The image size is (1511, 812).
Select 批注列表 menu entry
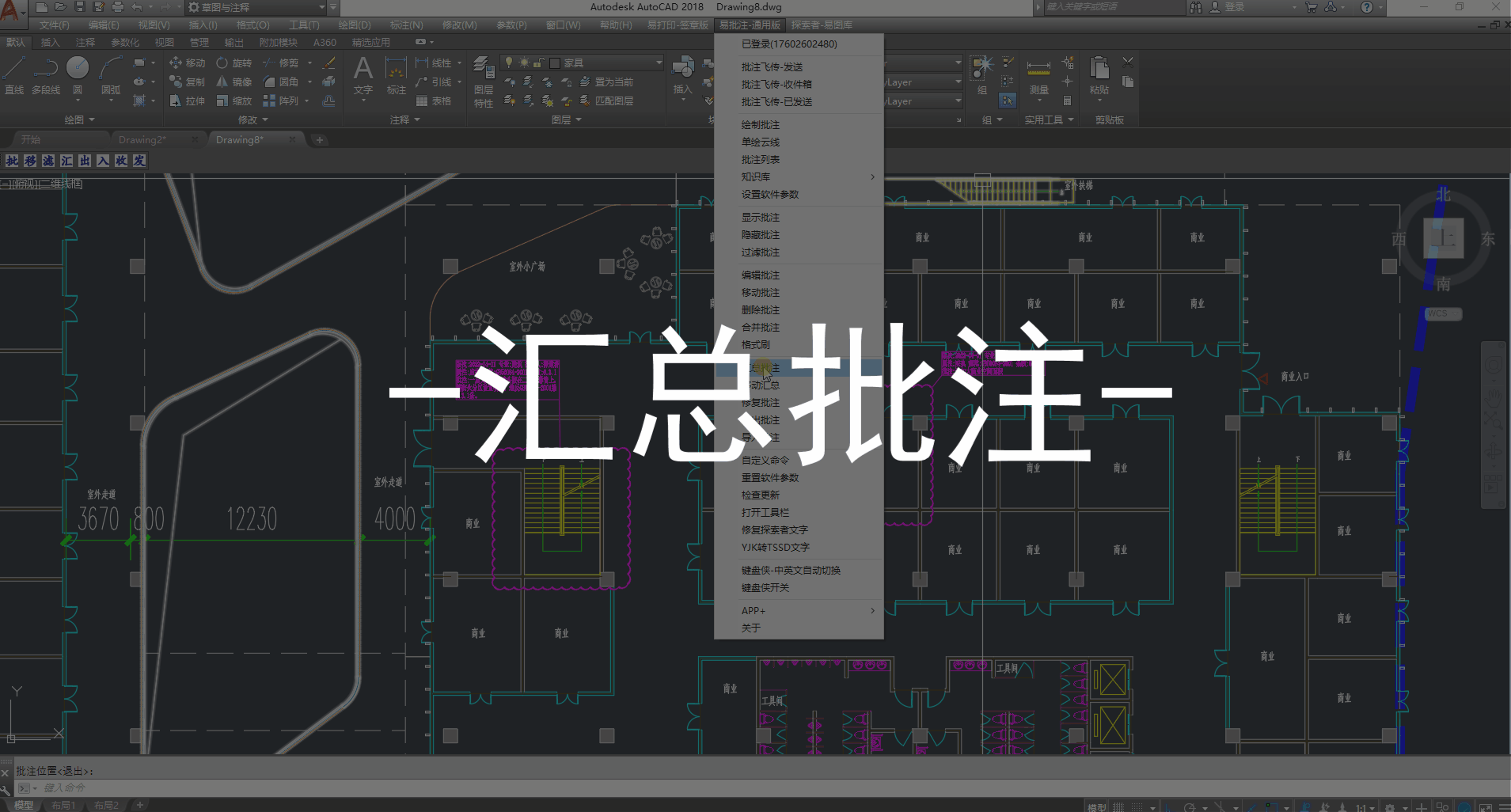pyautogui.click(x=799, y=159)
